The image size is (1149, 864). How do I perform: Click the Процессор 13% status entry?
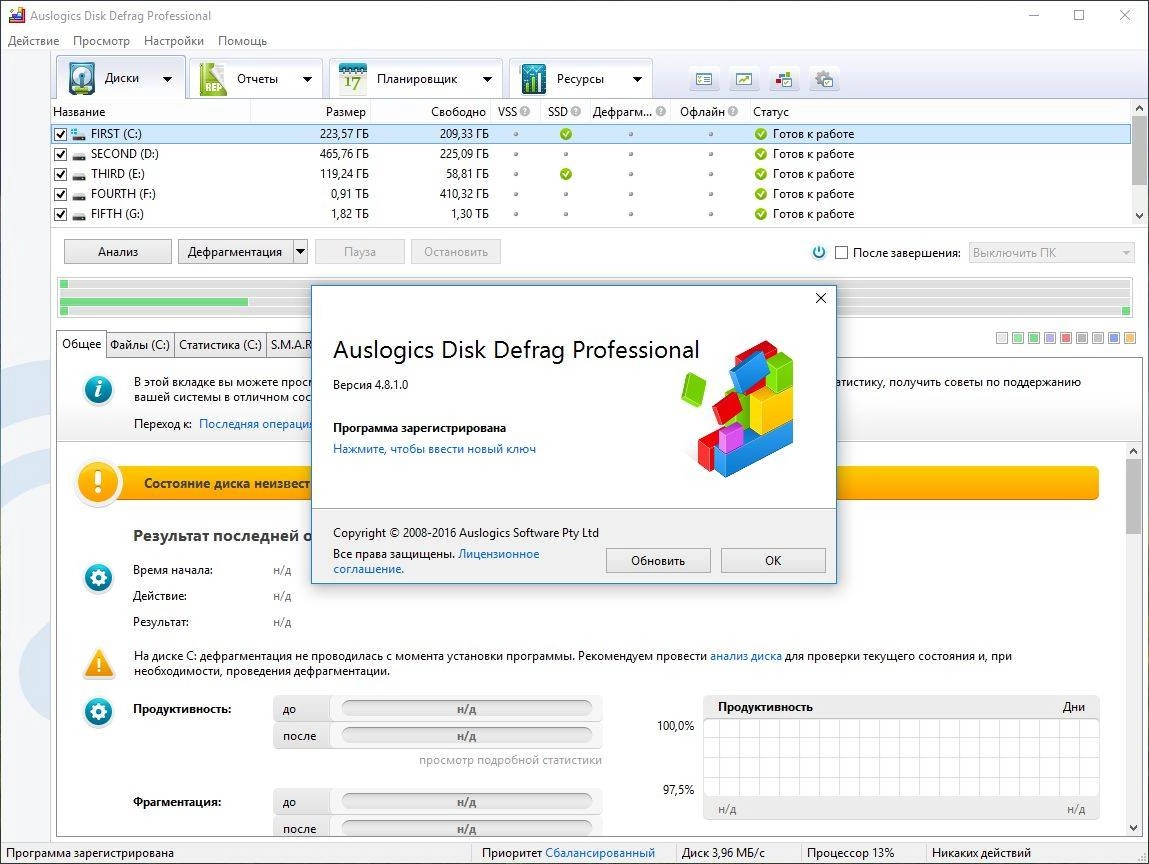pos(851,853)
